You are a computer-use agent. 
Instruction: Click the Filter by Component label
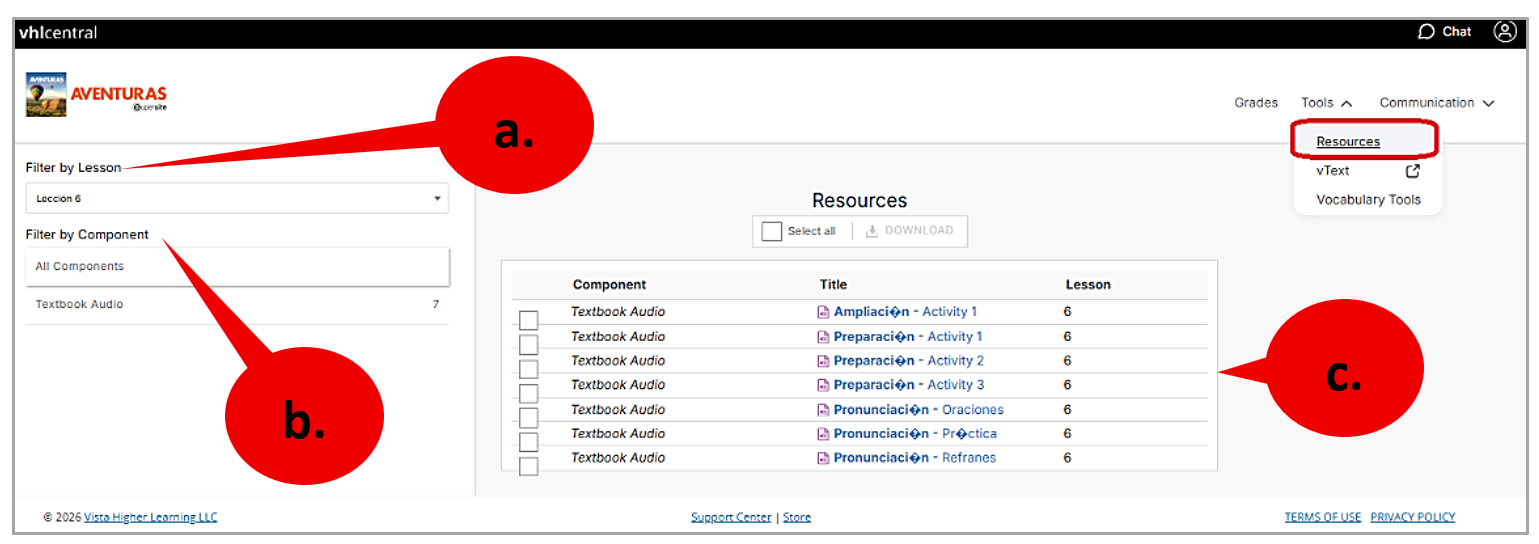pyautogui.click(x=87, y=235)
